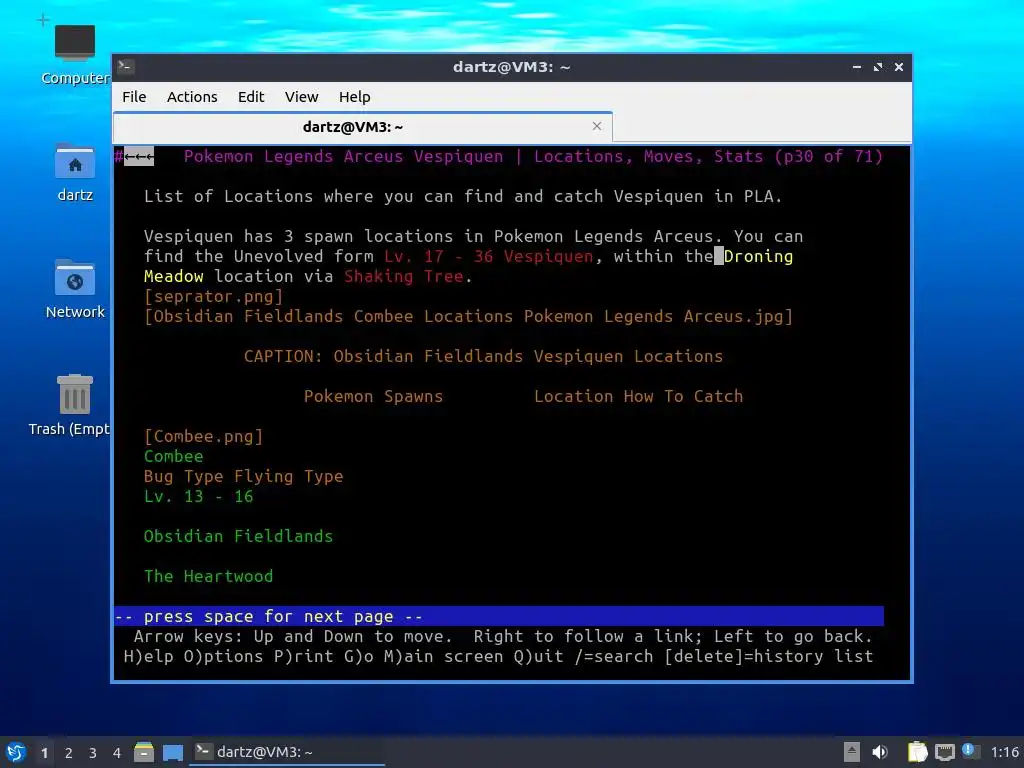Viewport: 1024px width, 768px height.
Task: Open the LXQt start menu icon
Action: tap(15, 752)
